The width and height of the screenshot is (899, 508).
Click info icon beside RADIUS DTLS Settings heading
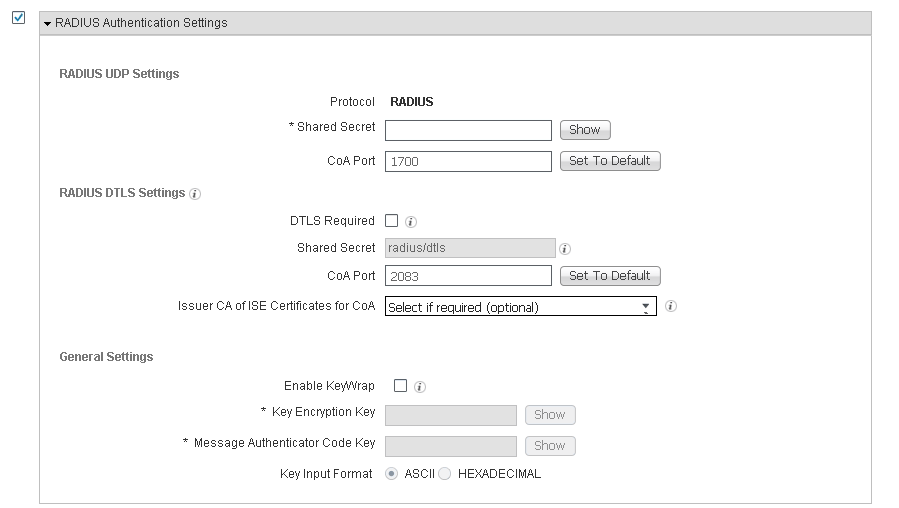[195, 194]
